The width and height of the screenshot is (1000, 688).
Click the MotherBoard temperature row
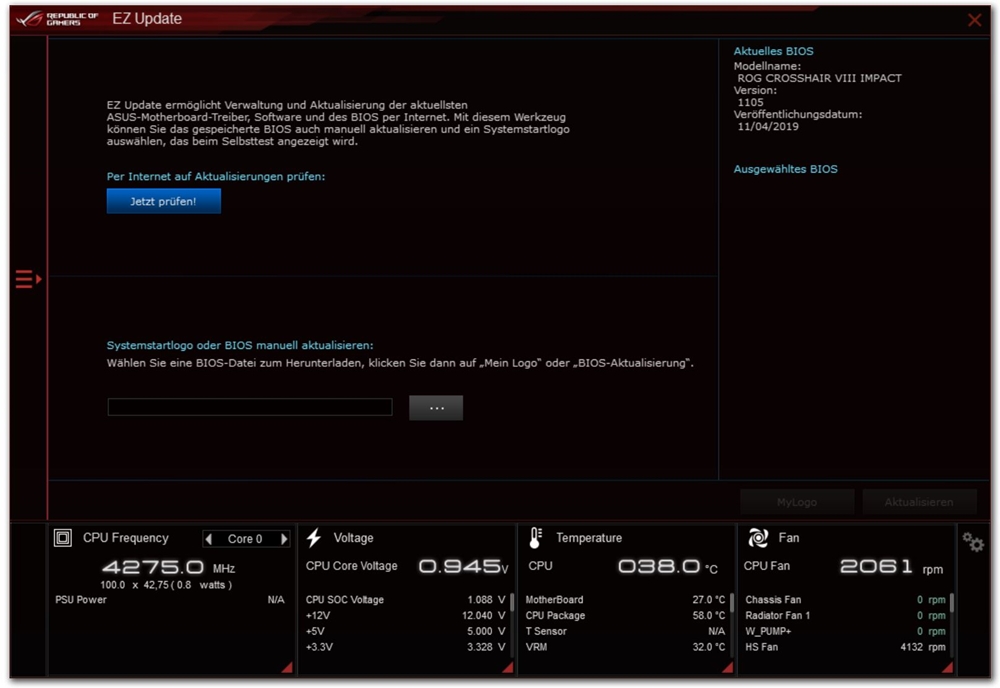625,599
